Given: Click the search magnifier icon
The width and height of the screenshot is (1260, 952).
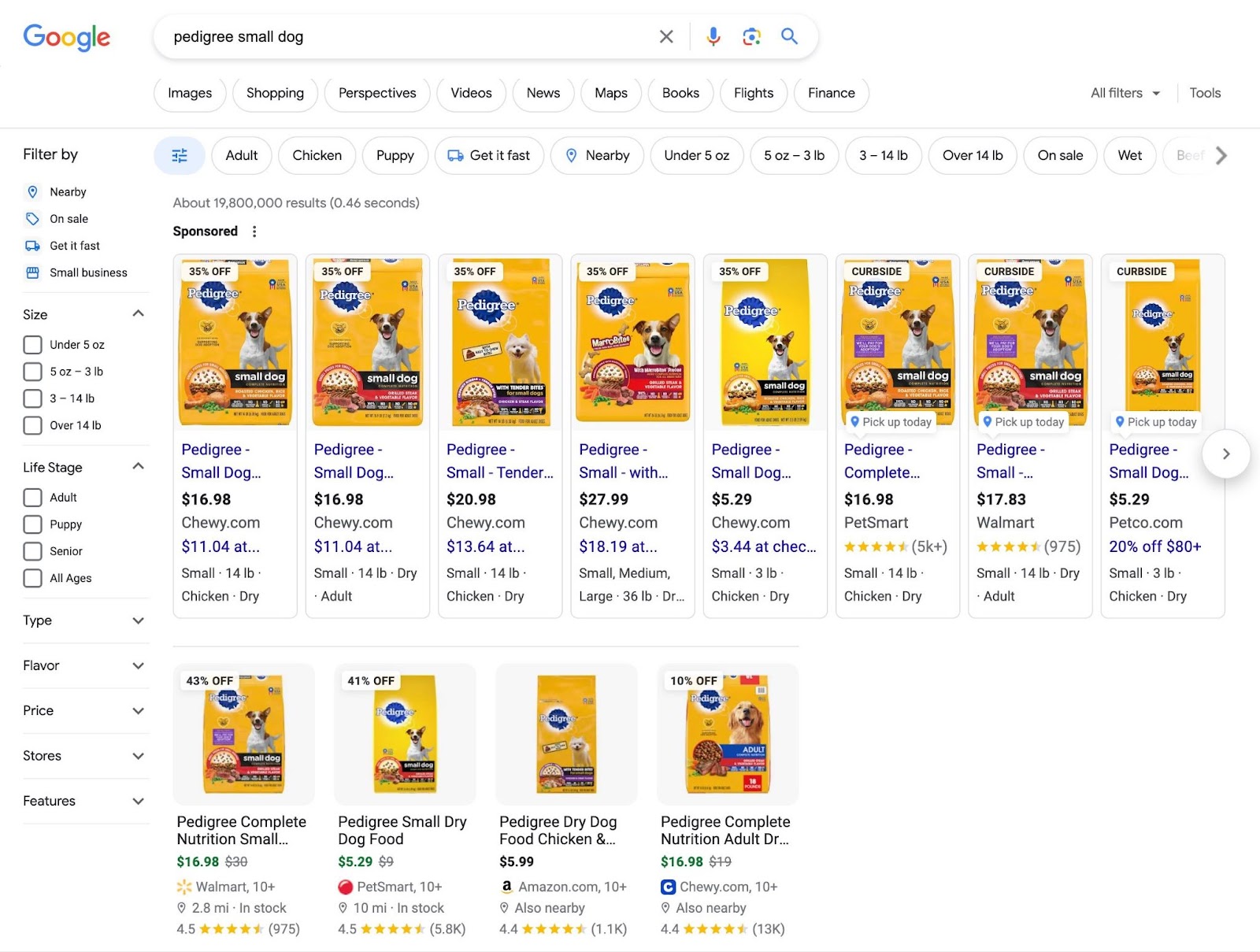Looking at the screenshot, I should [x=788, y=36].
